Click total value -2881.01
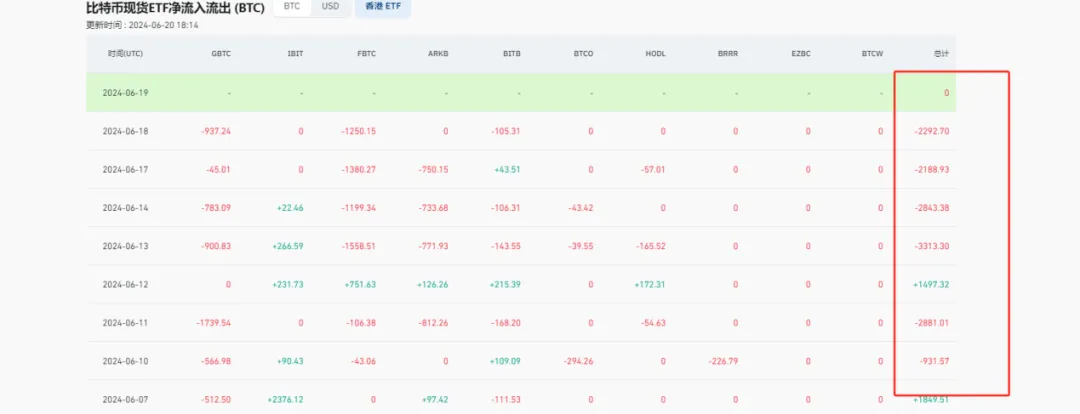The height and width of the screenshot is (414, 1080). coord(933,322)
